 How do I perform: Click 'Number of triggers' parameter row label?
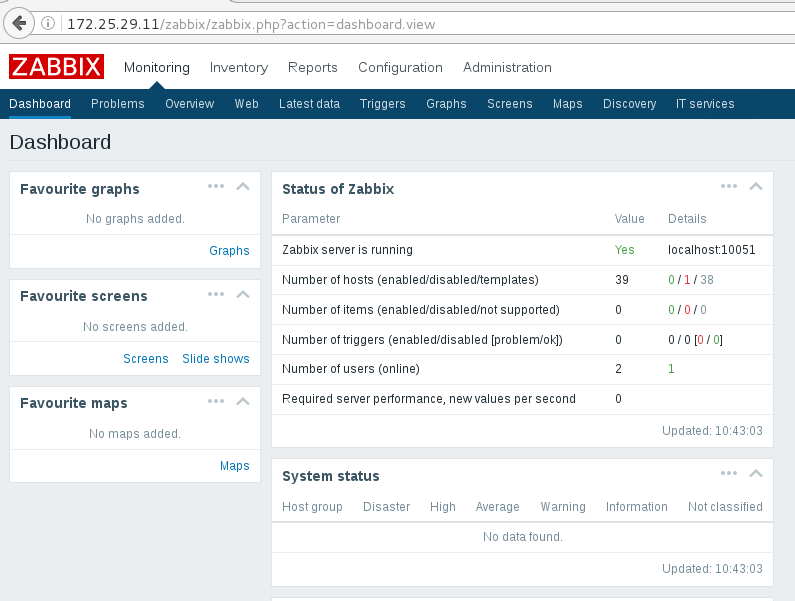pos(422,339)
